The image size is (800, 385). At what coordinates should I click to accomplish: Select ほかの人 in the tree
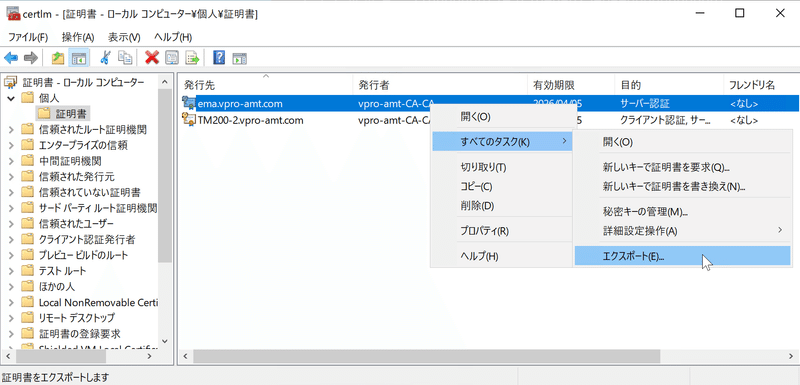tap(57, 287)
